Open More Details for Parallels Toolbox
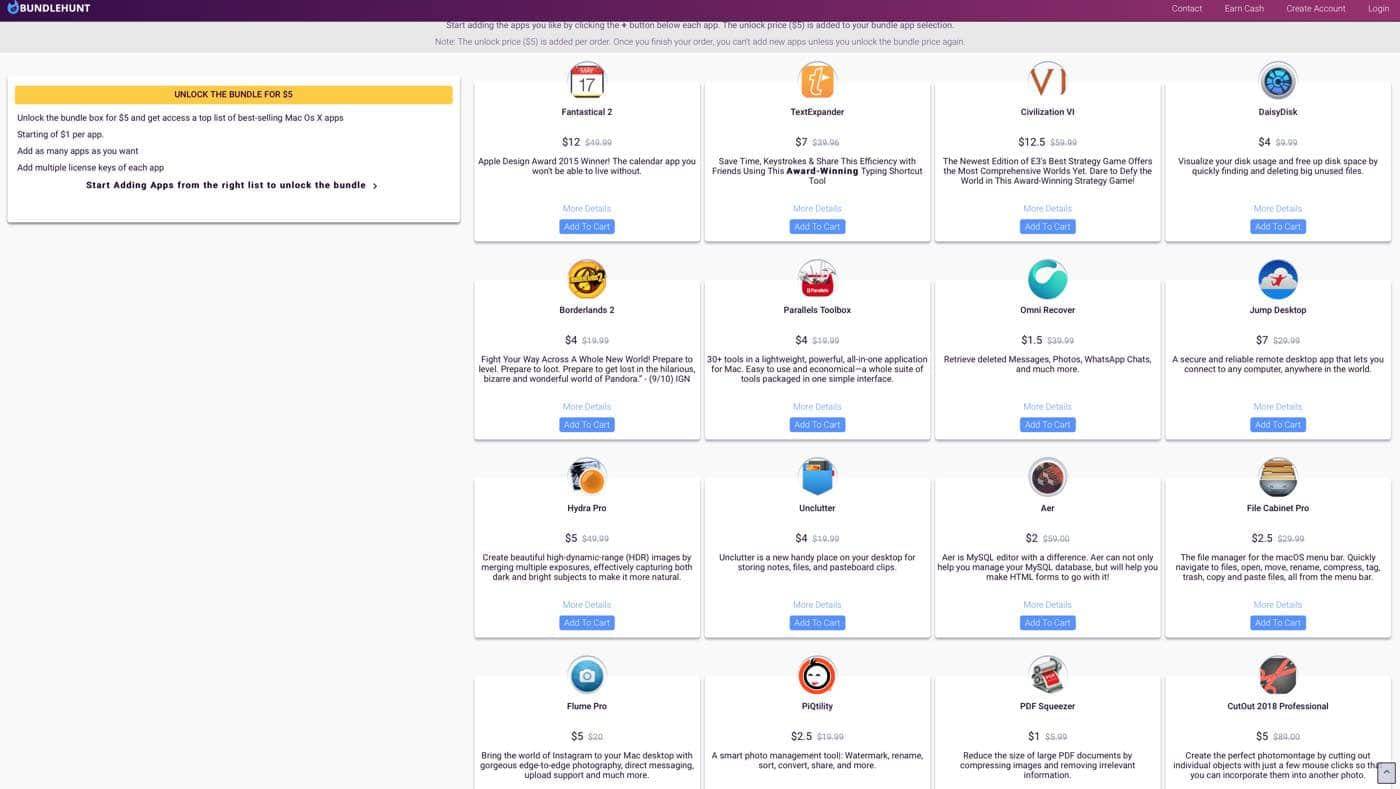 [x=817, y=407]
